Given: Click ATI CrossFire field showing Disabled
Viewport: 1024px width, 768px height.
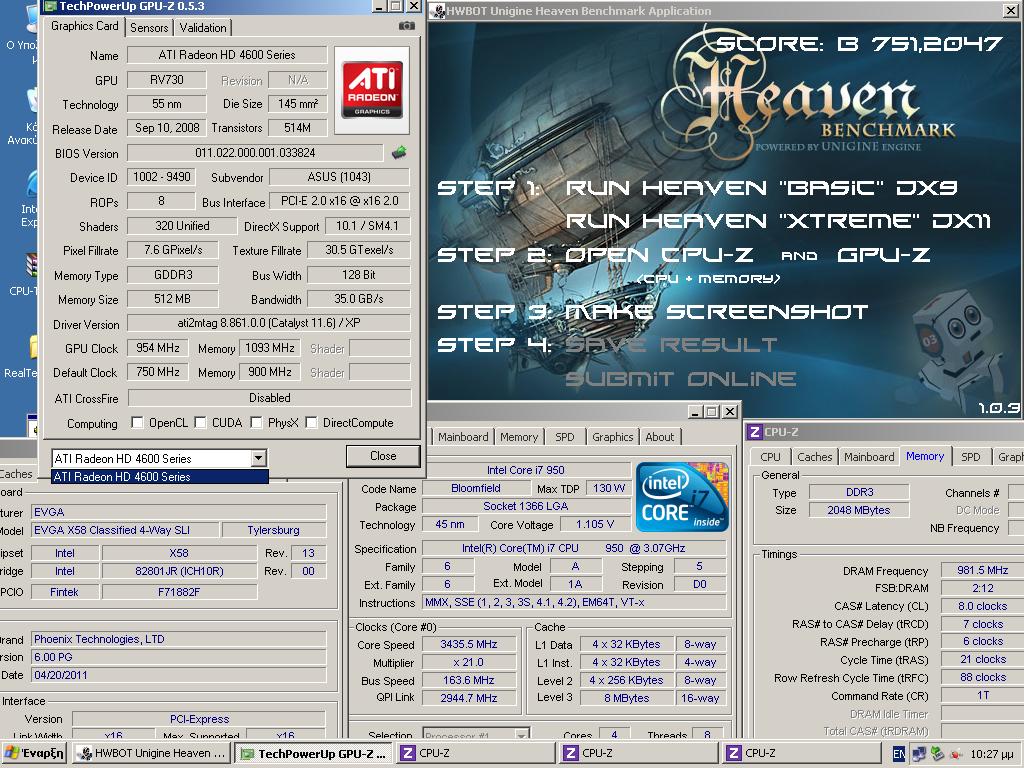Looking at the screenshot, I should pos(269,398).
